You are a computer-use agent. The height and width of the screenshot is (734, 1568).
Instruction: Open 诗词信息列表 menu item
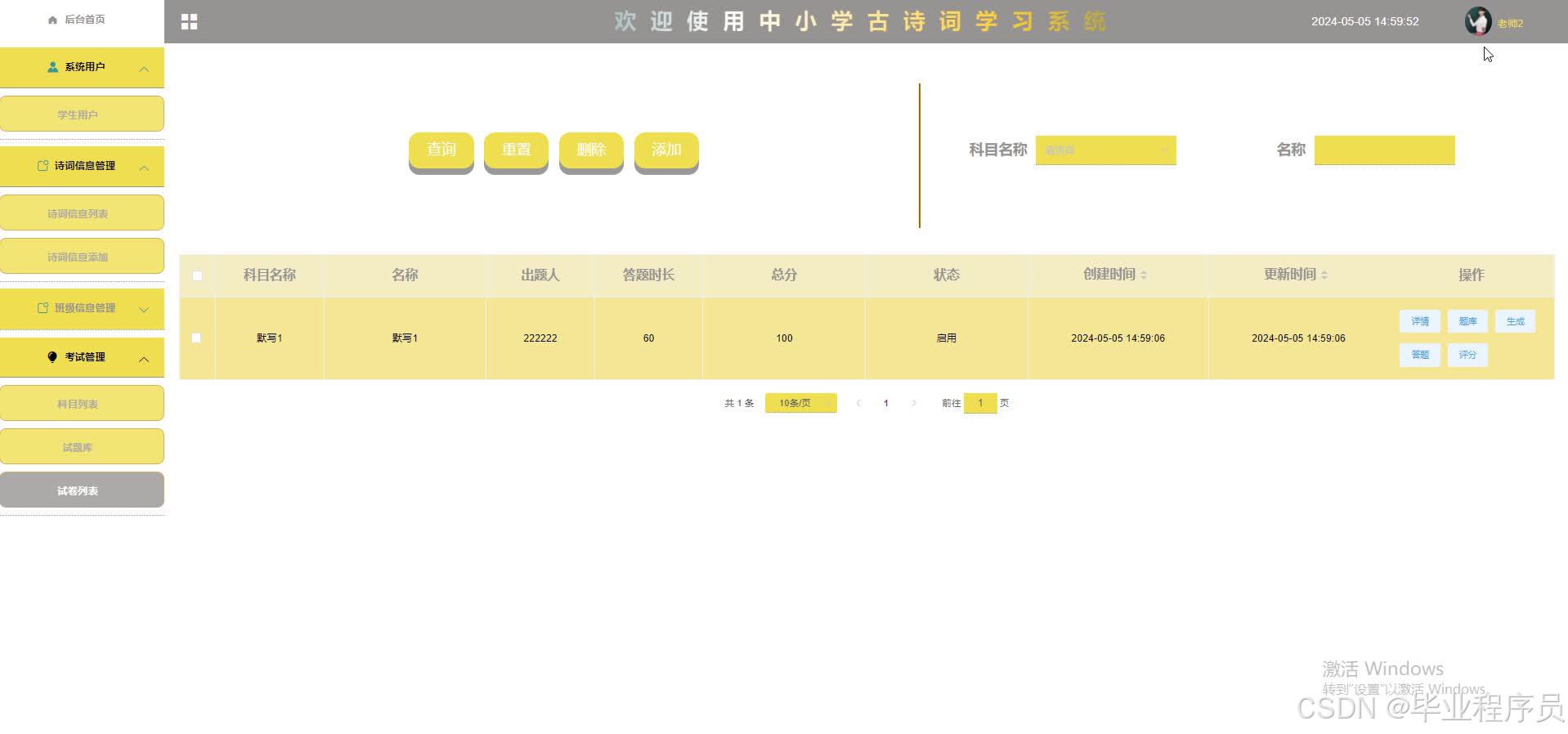[x=82, y=213]
